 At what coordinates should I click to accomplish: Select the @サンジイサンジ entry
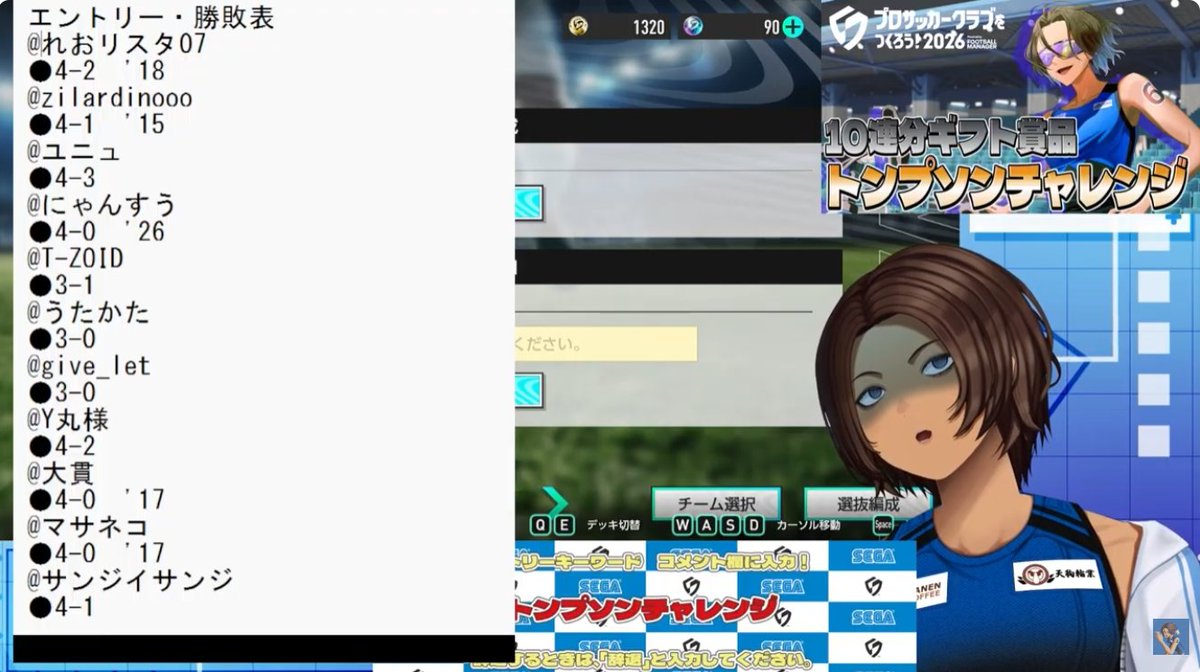(x=130, y=580)
